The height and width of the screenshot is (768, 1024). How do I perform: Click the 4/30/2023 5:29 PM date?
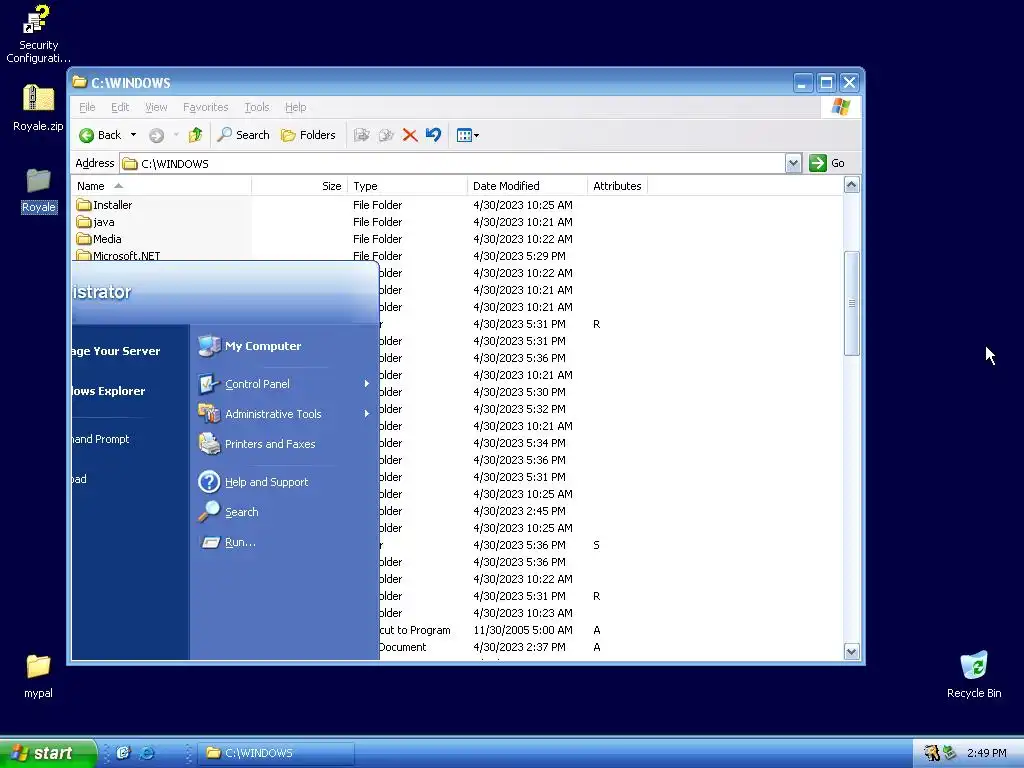(x=519, y=256)
